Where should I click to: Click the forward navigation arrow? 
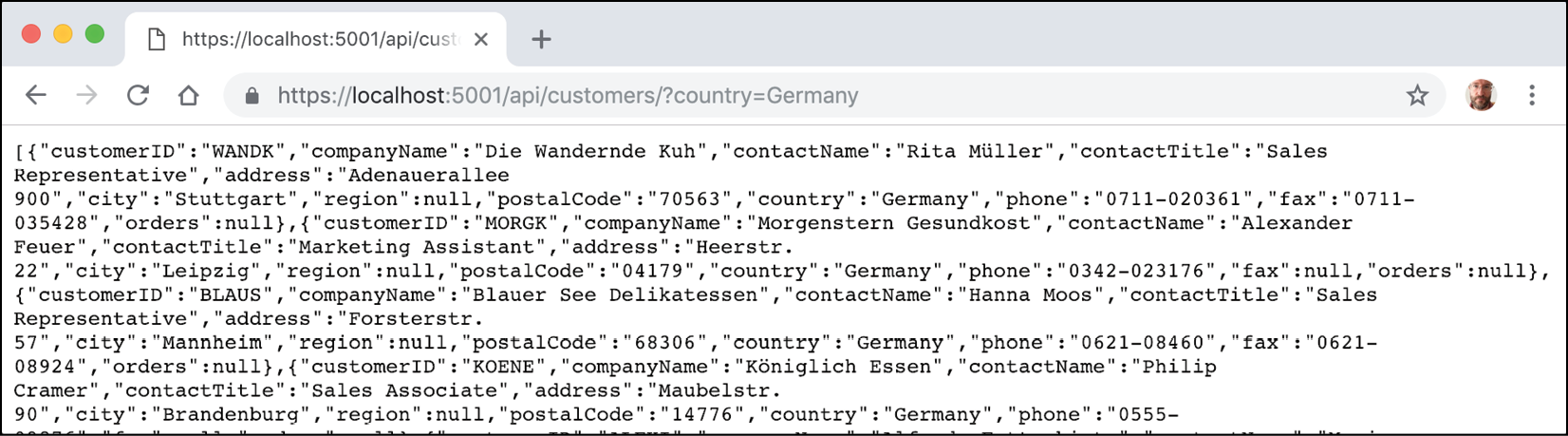86,95
